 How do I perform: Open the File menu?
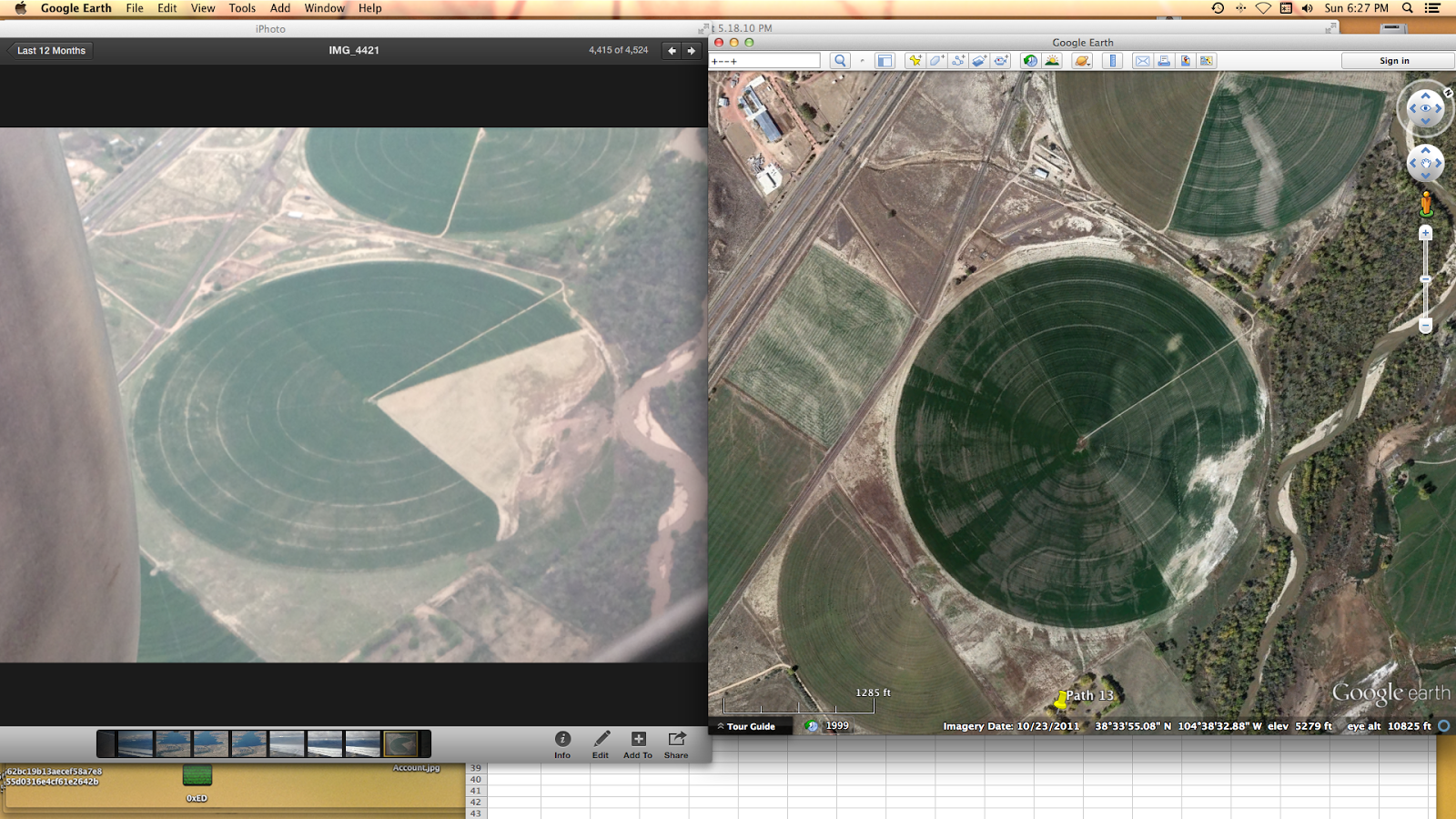[x=135, y=8]
